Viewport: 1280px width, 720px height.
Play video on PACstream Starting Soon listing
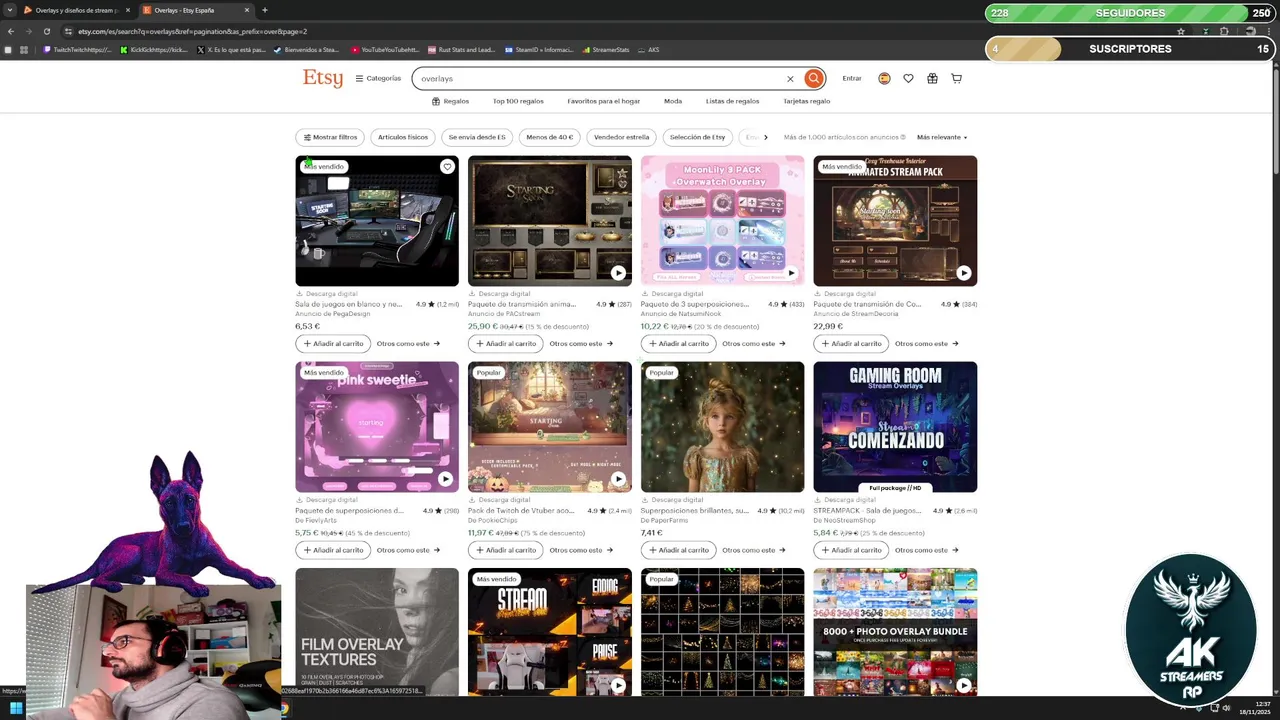tap(618, 273)
